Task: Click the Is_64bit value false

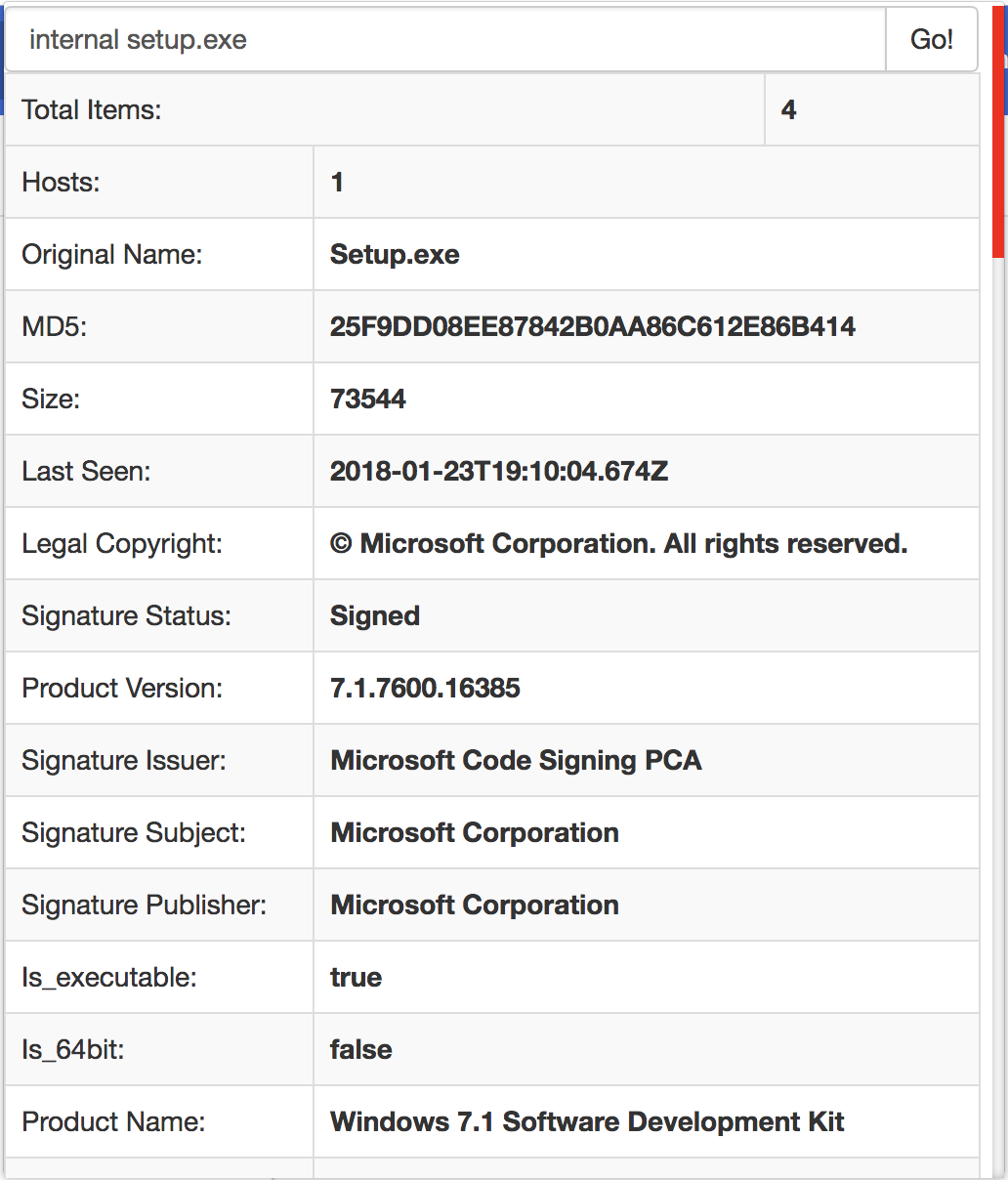Action: click(360, 1049)
